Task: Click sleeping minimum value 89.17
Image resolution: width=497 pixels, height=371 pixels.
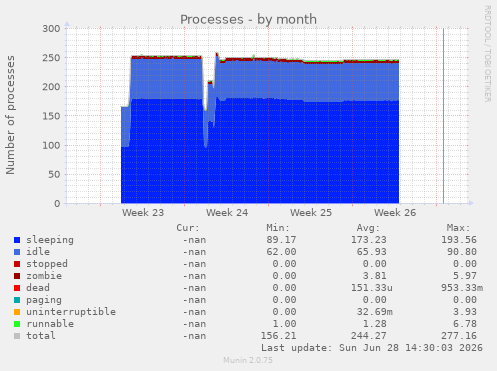Action: click(x=281, y=240)
